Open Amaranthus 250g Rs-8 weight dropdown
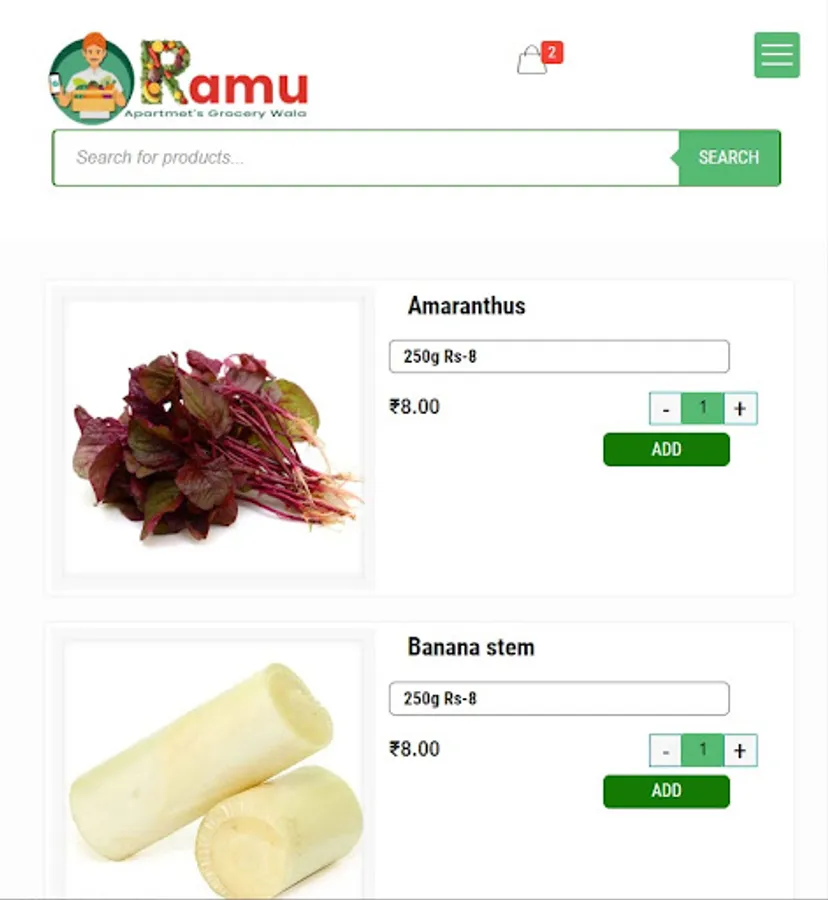 [559, 356]
